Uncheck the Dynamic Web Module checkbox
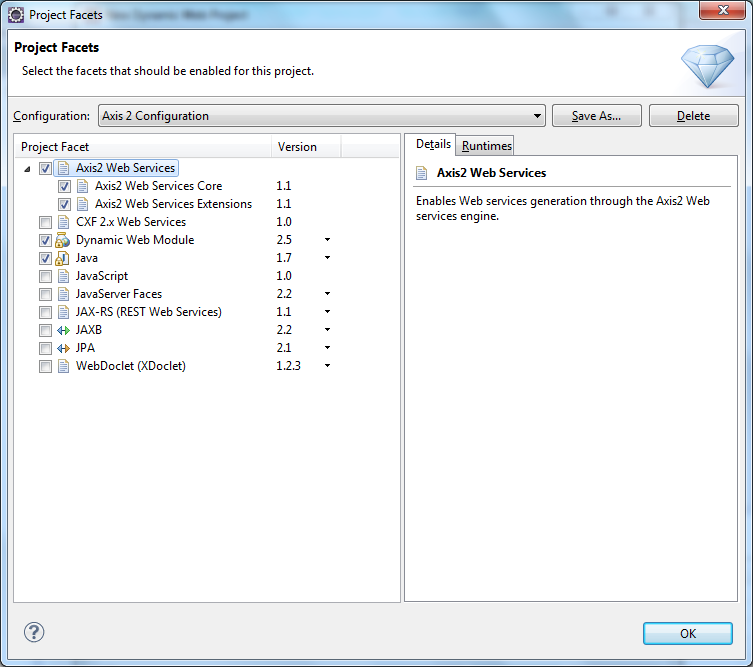 click(x=45, y=240)
